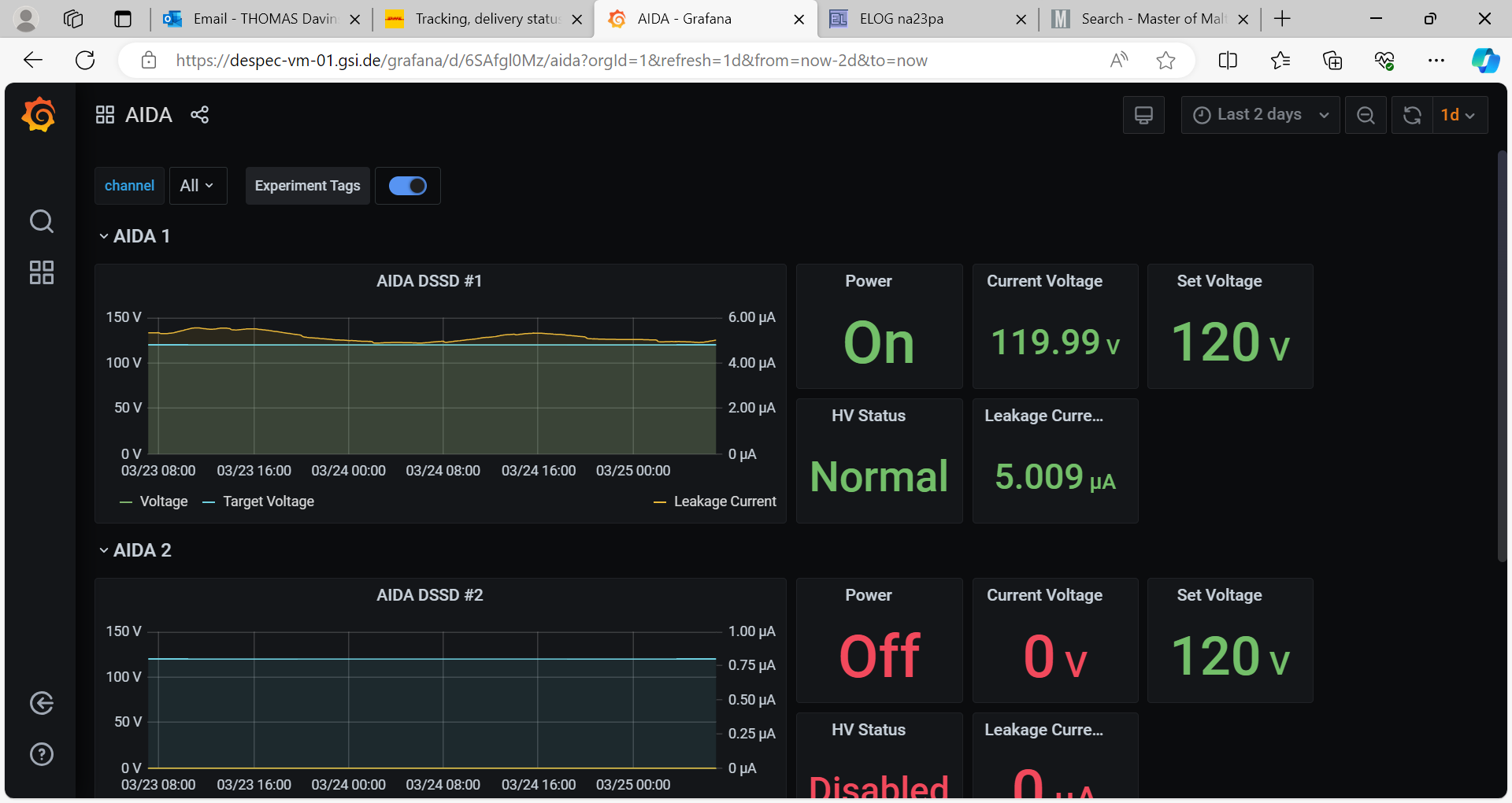
Task: Click the 119.99 V current voltage value
Action: [1055, 342]
